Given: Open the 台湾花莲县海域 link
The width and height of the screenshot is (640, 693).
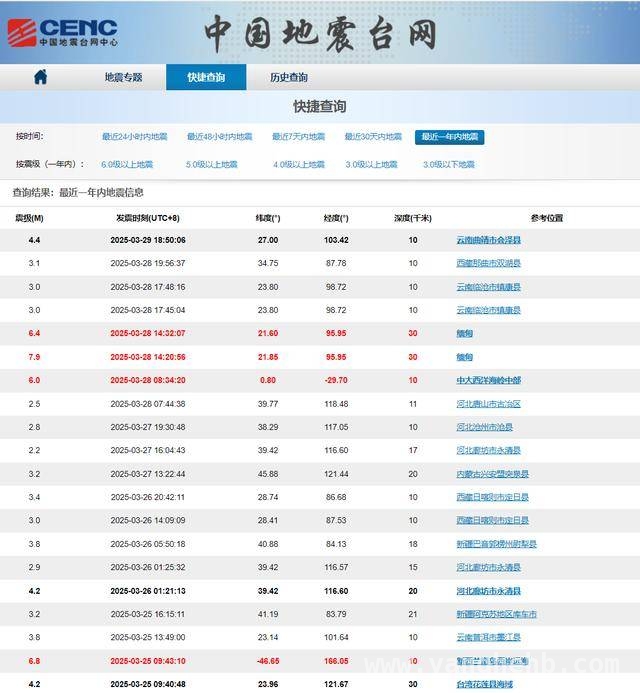Looking at the screenshot, I should click(484, 684).
